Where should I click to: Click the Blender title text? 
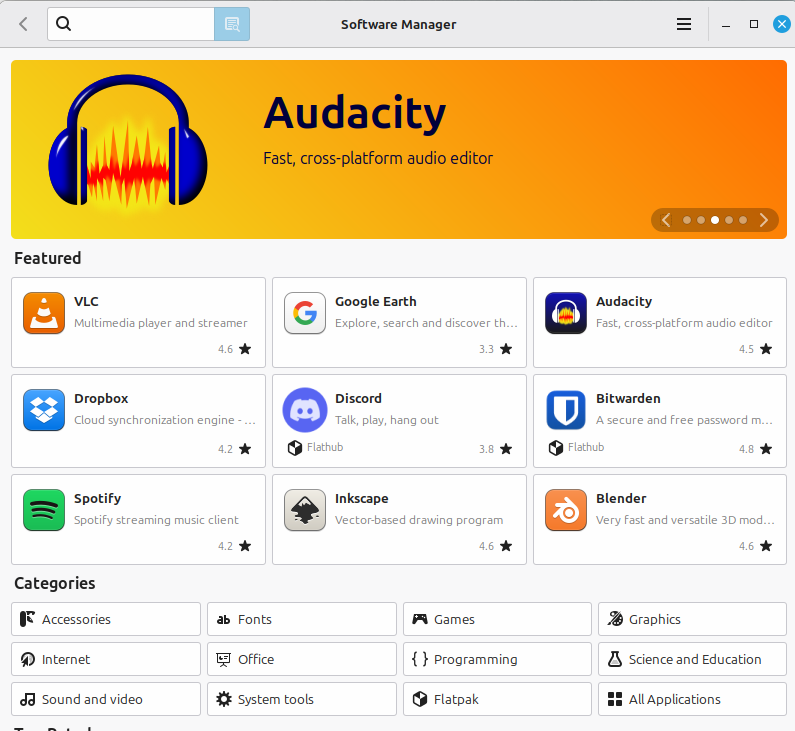[621, 498]
